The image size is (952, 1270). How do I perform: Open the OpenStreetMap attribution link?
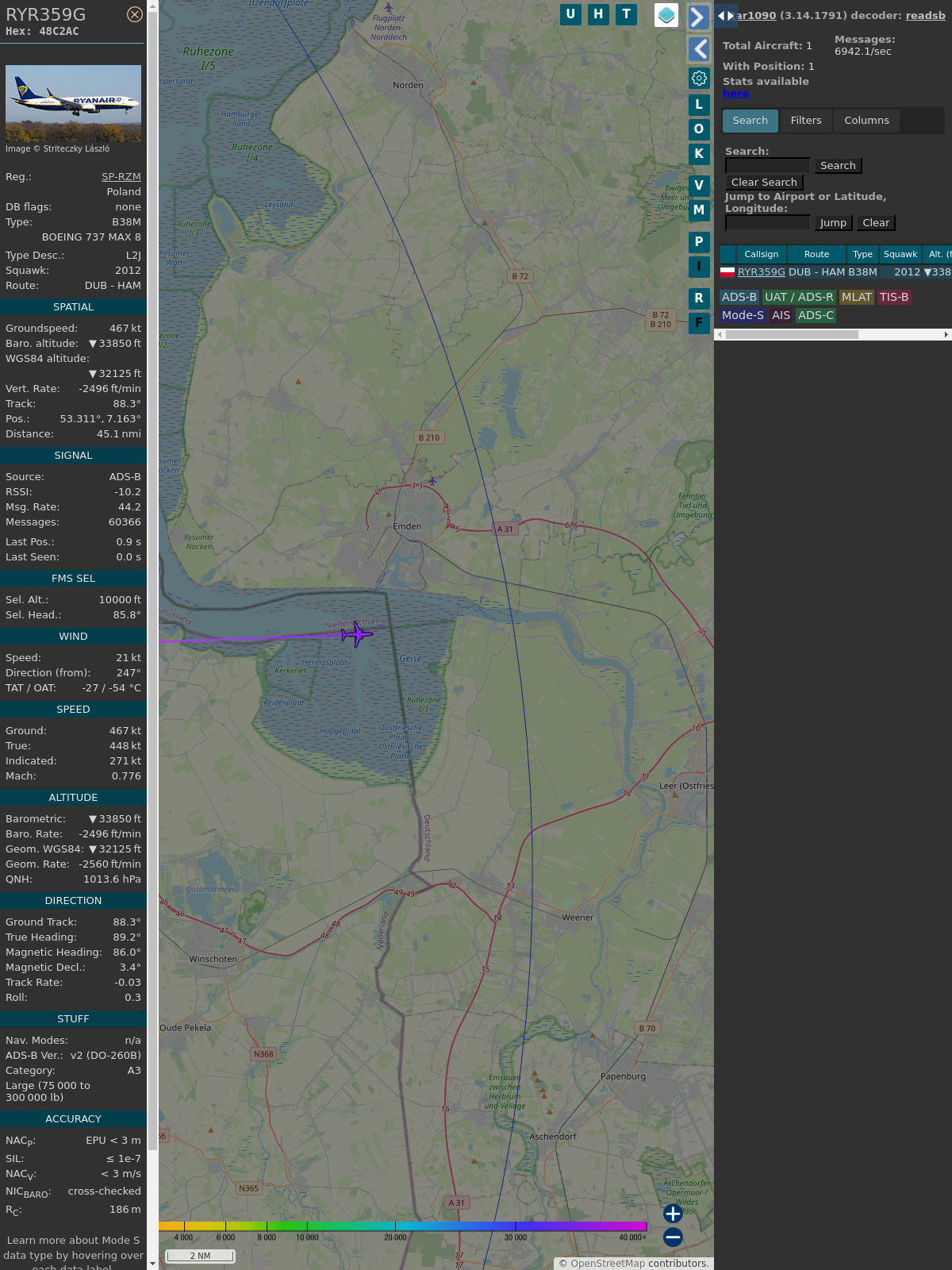[x=608, y=1263]
